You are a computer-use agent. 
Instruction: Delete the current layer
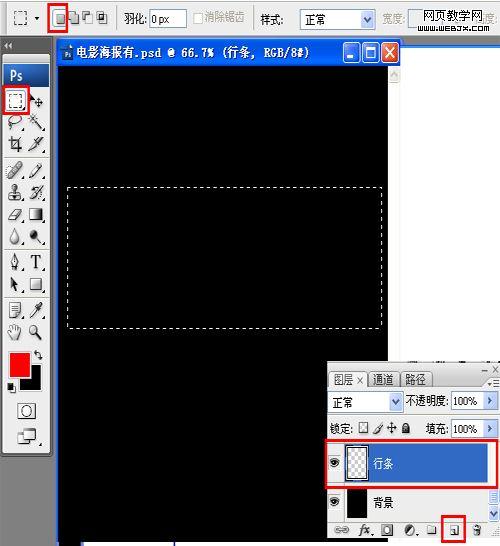point(477,530)
